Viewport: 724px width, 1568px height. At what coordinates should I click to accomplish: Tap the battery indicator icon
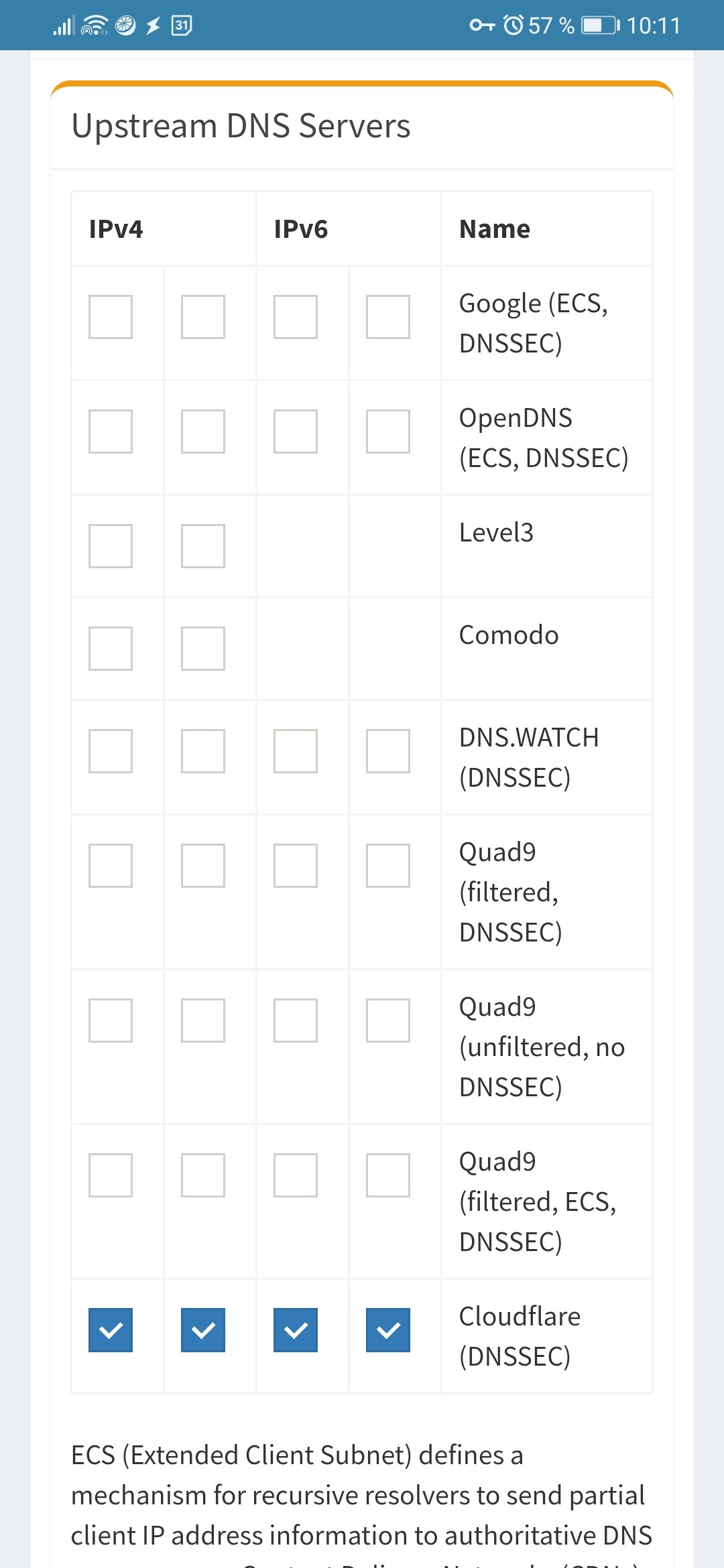601,25
